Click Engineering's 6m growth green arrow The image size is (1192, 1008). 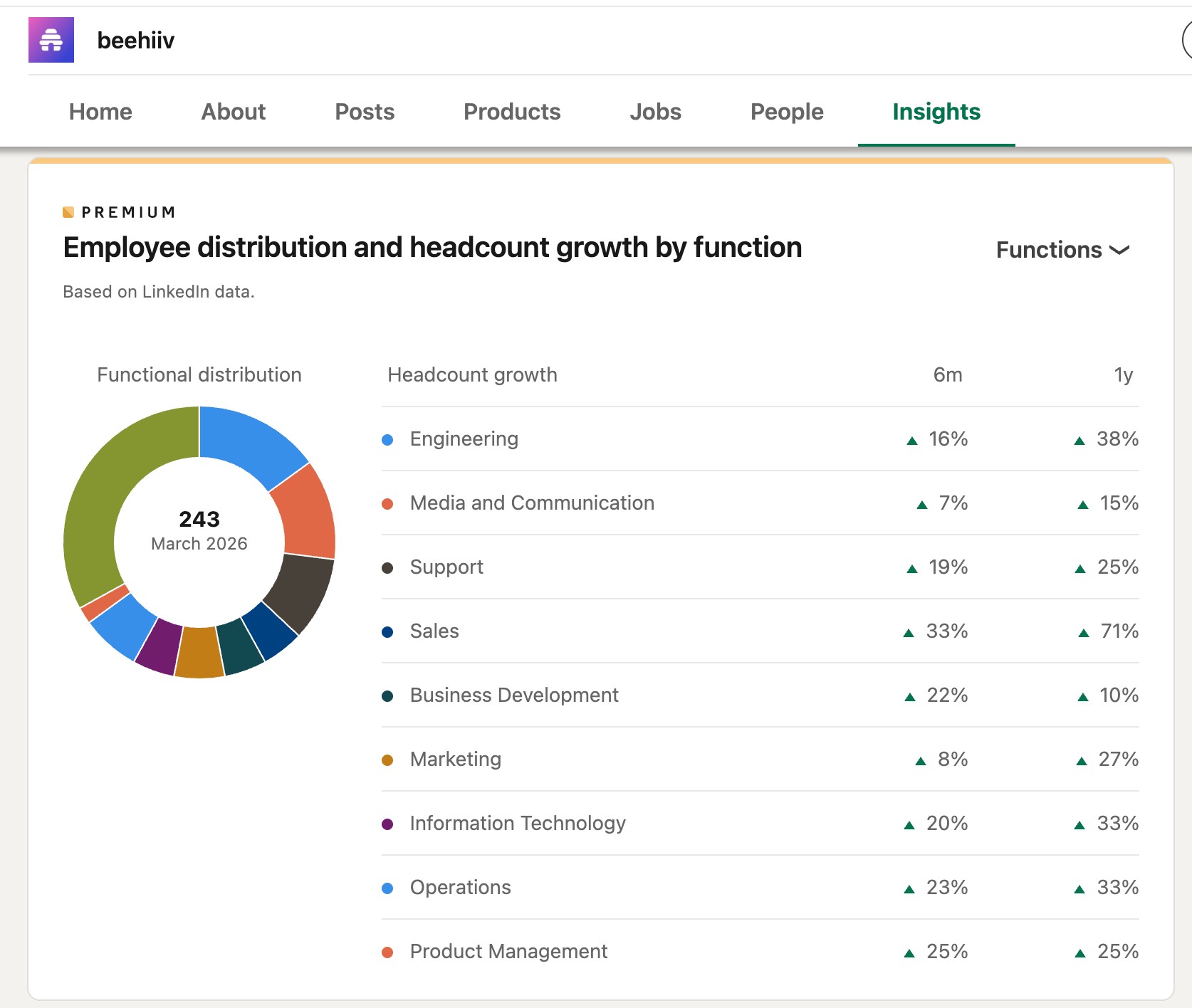pyautogui.click(x=911, y=439)
